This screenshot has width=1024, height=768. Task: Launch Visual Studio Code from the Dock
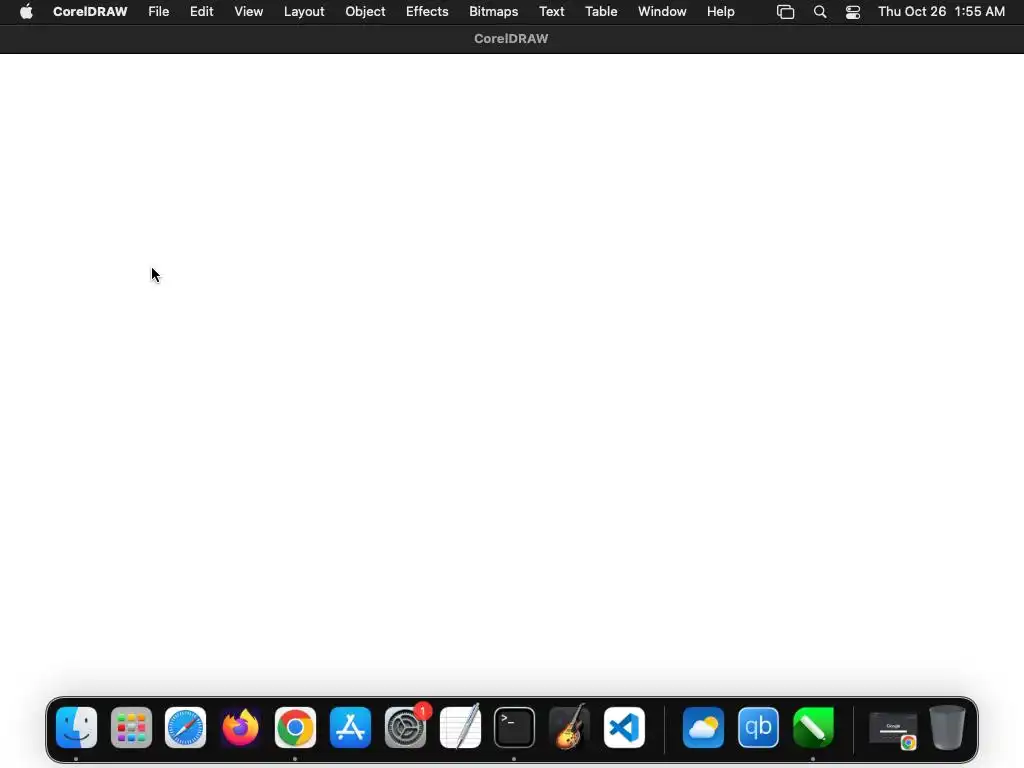624,728
